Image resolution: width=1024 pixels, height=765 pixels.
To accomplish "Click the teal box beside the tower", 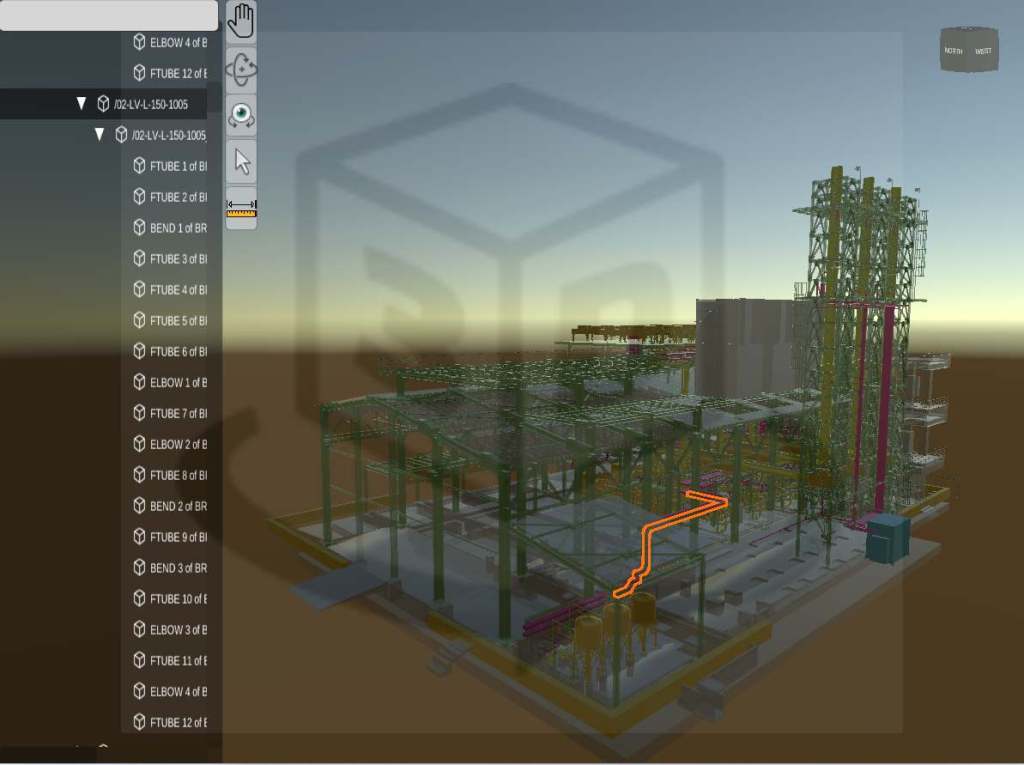I will pyautogui.click(x=886, y=539).
